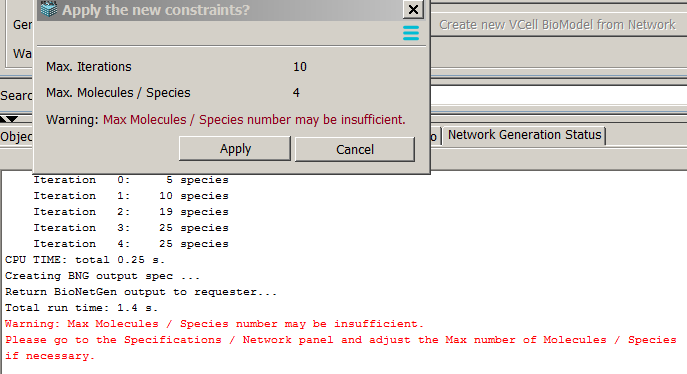Click the 'CPU TIME: total 0.25 s.' line

click(85, 260)
